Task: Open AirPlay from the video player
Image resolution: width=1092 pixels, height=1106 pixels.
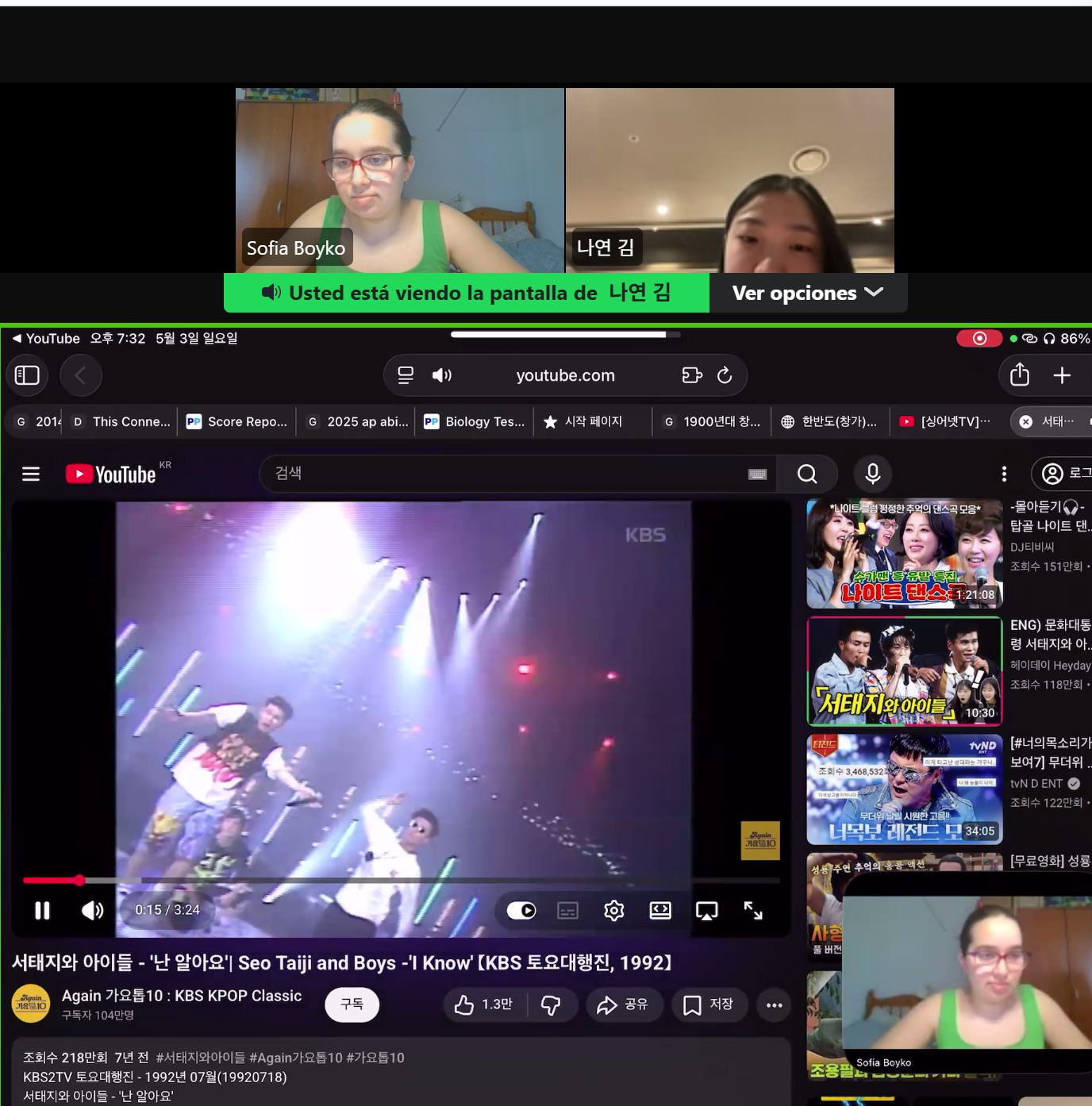Action: [x=706, y=911]
